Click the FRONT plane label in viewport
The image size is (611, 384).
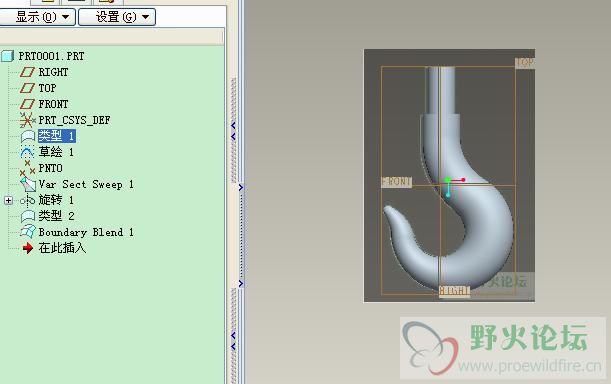point(396,182)
